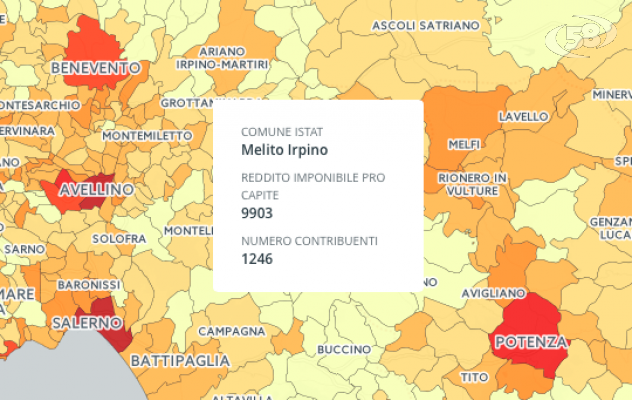Click the REDDITO IMPONIBILE PRO CAPITE heading

pyautogui.click(x=313, y=186)
